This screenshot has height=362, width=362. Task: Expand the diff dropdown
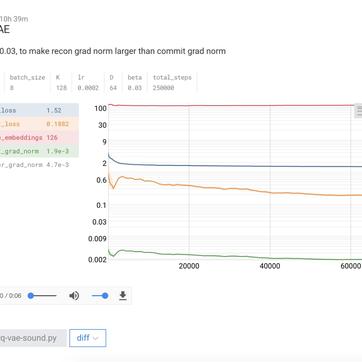[x=88, y=338]
